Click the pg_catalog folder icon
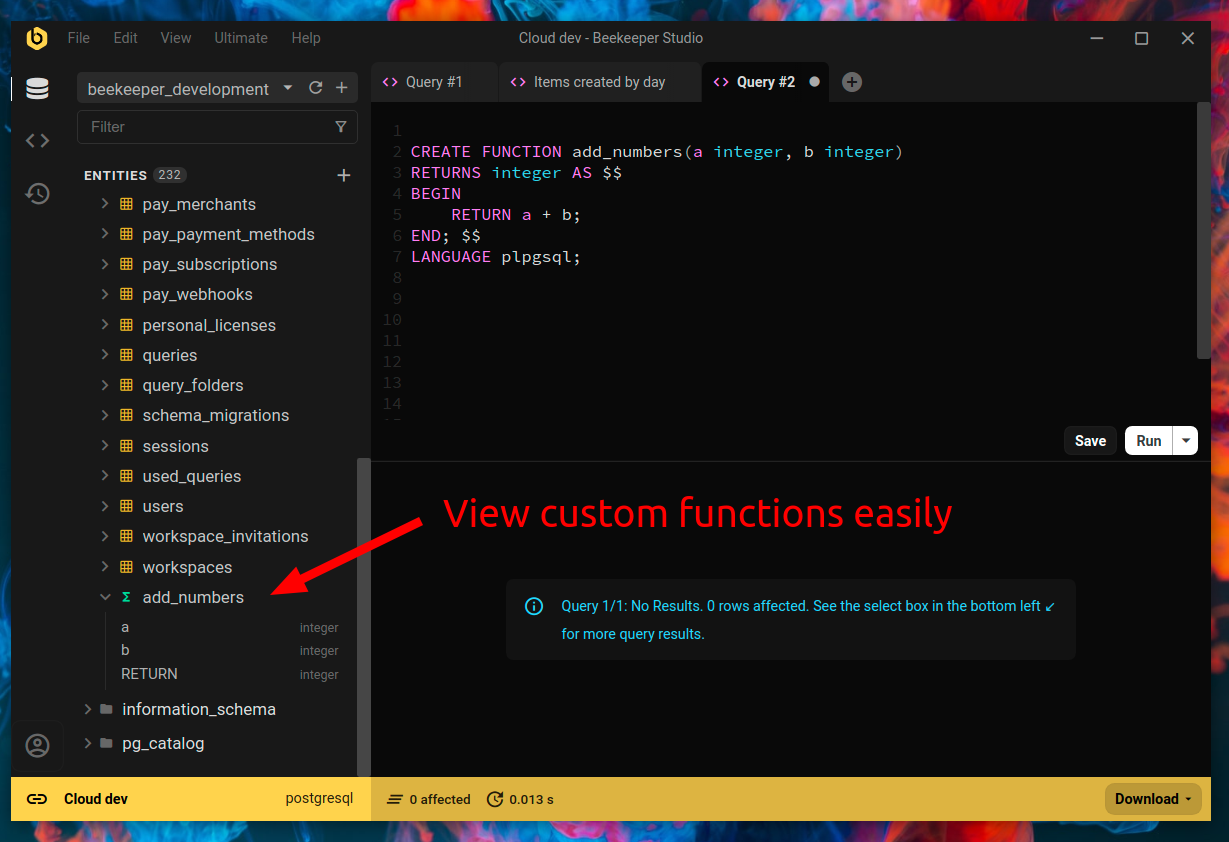The width and height of the screenshot is (1229, 842). coord(106,743)
